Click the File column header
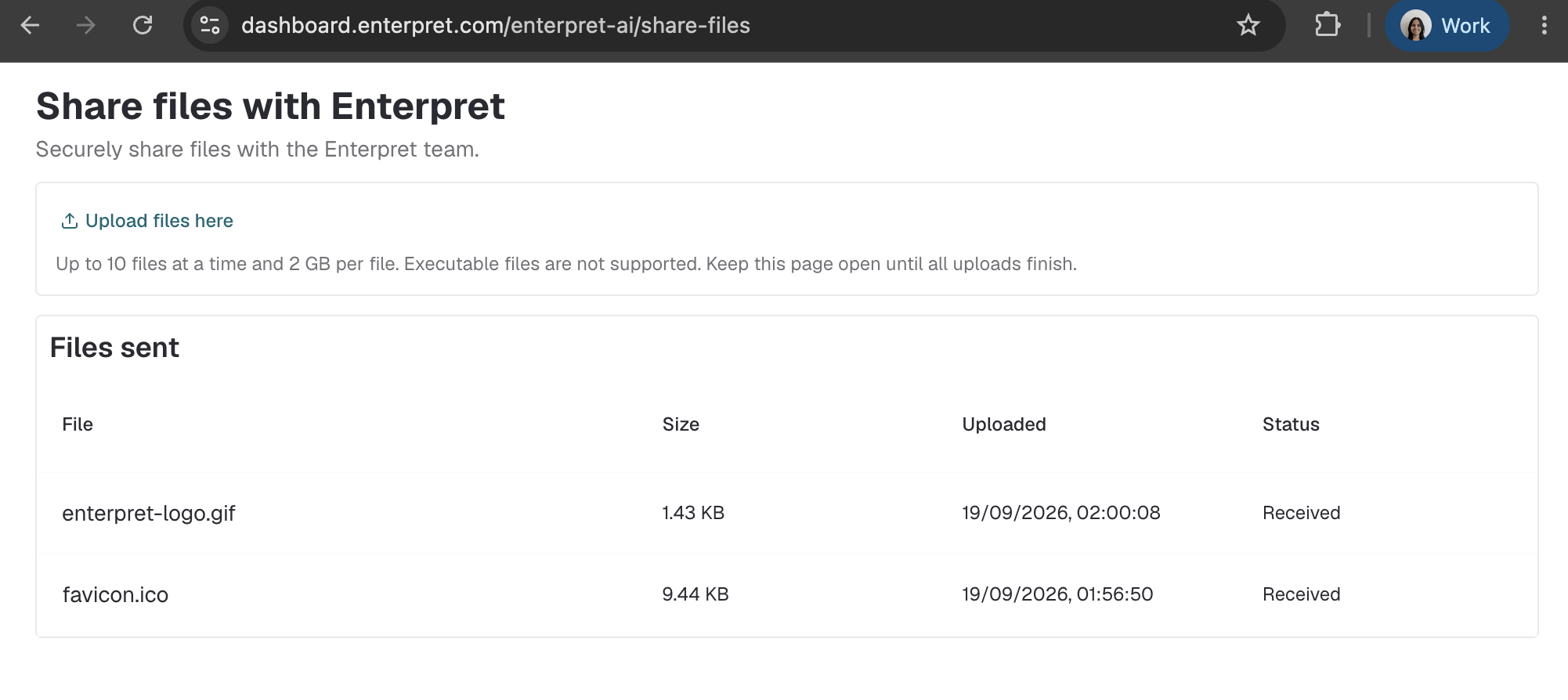The image size is (1568, 700). (78, 424)
